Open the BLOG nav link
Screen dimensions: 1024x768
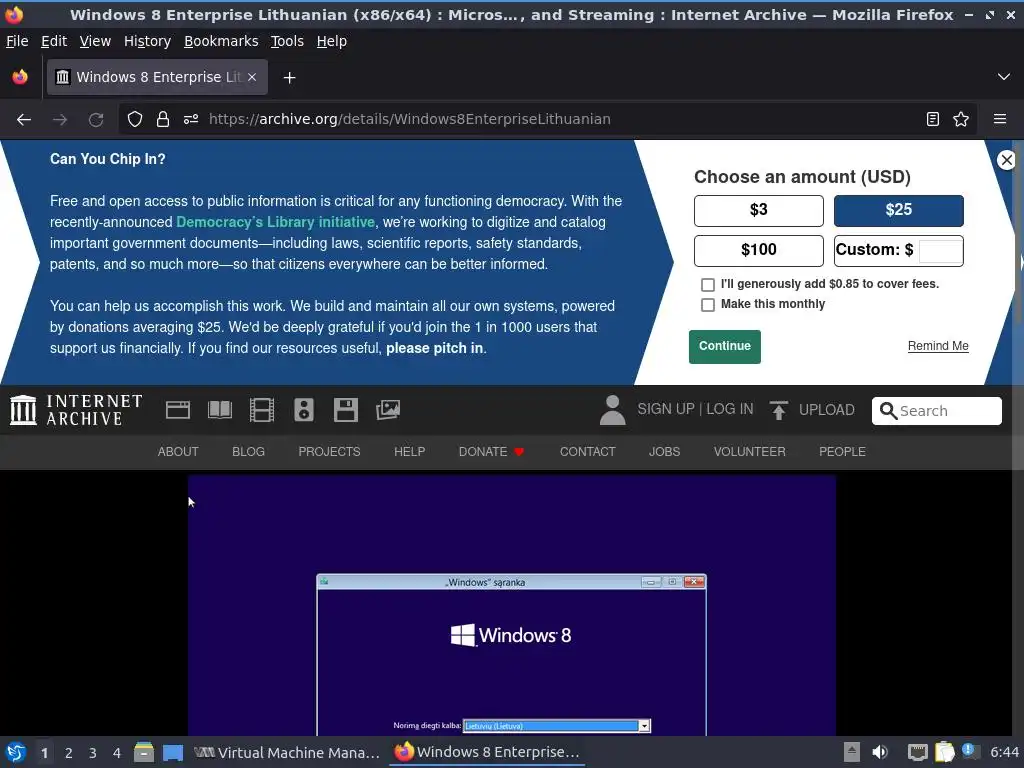(x=248, y=452)
